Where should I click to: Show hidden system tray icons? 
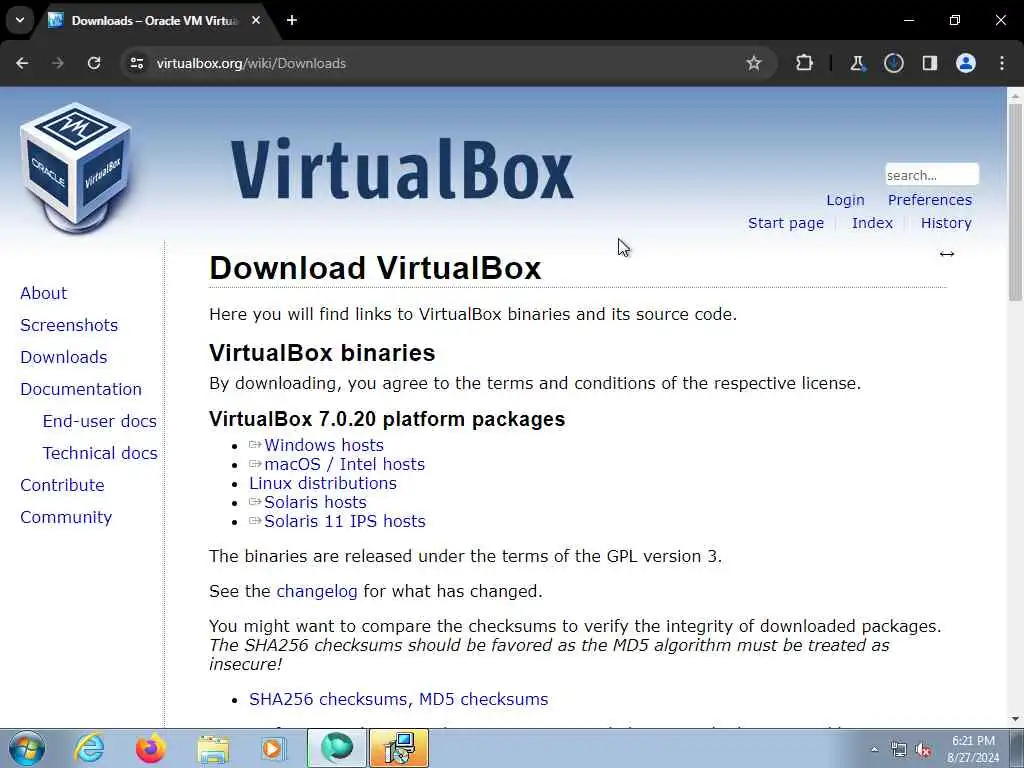(x=874, y=749)
